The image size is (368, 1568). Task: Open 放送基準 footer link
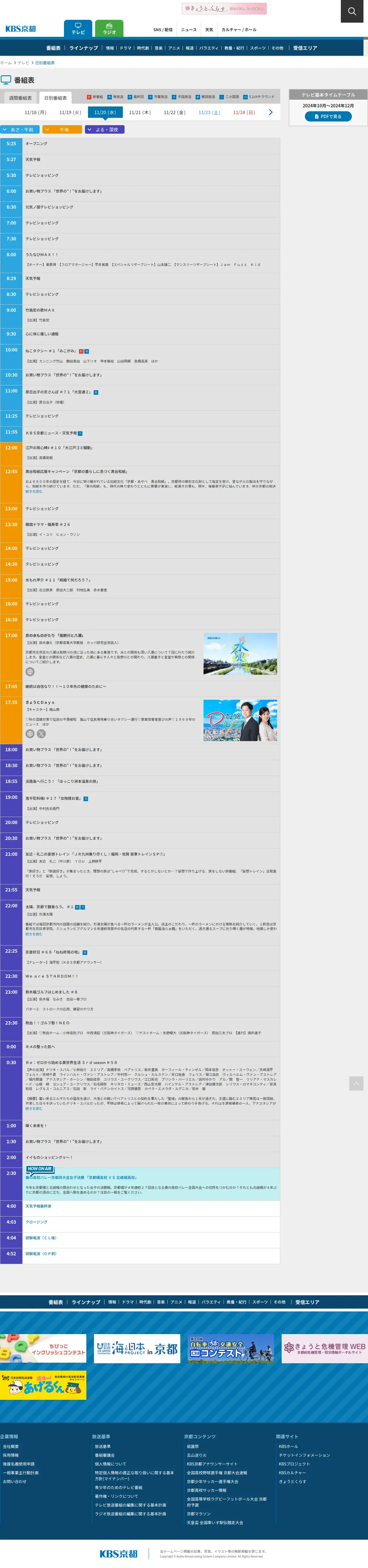(103, 1446)
